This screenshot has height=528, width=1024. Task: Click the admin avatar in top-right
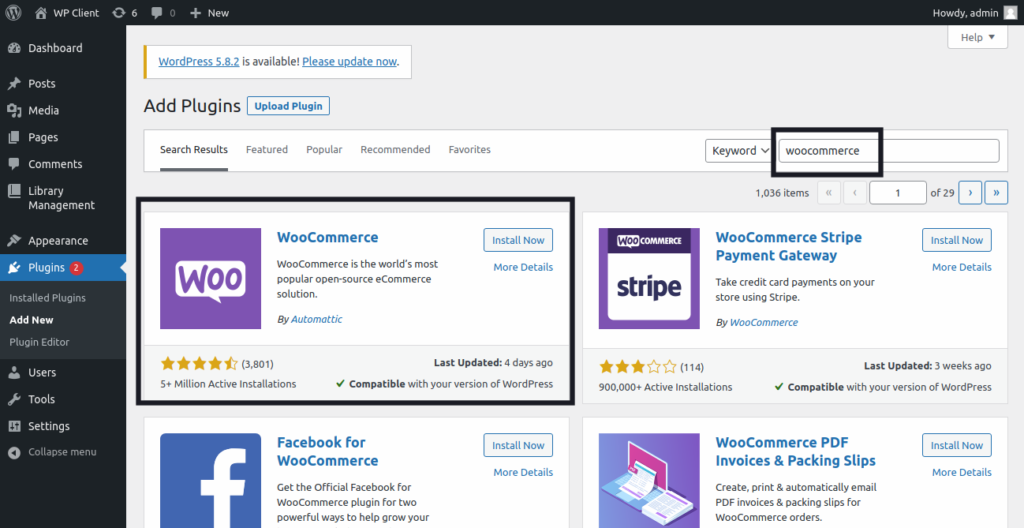[1010, 12]
